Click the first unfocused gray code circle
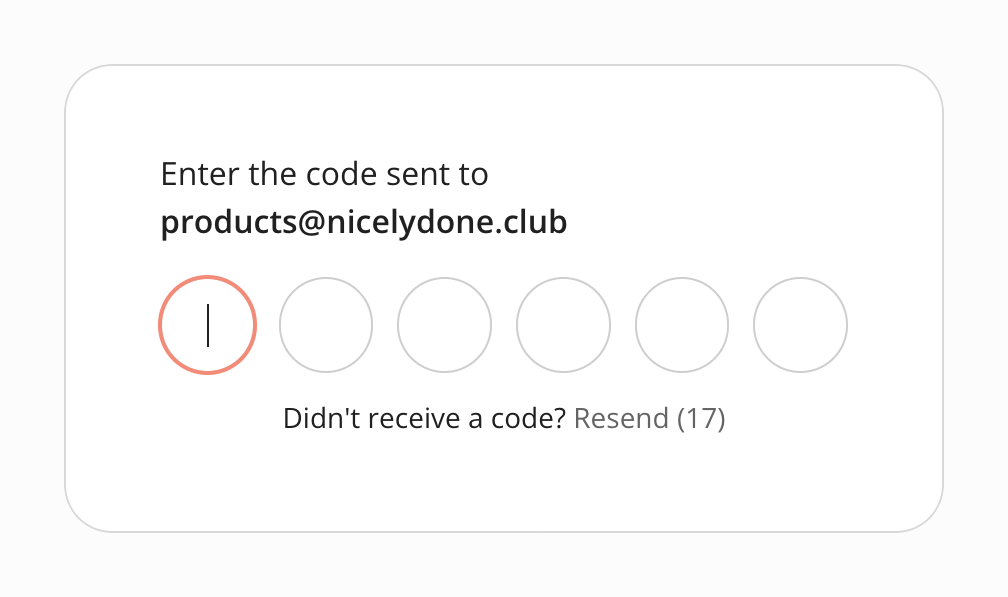Viewport: 1008px width, 597px height. tap(326, 325)
